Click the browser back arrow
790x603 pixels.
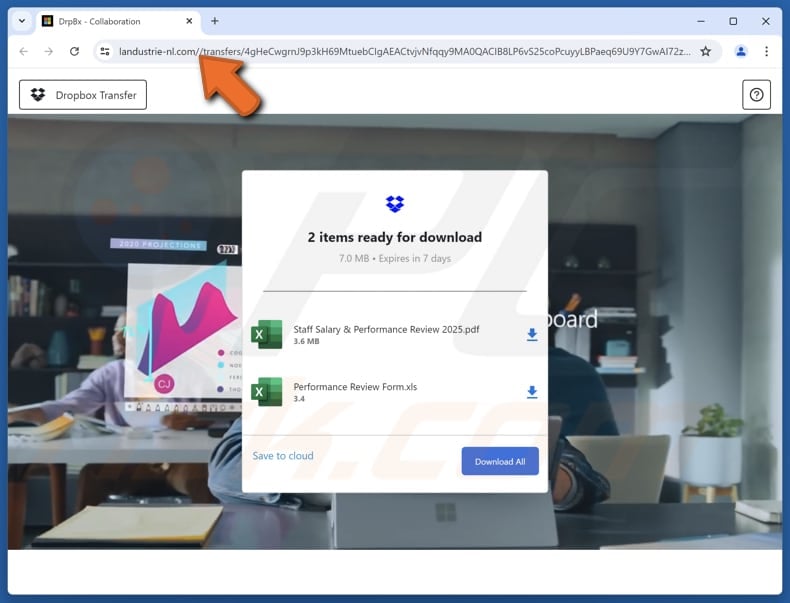point(24,51)
